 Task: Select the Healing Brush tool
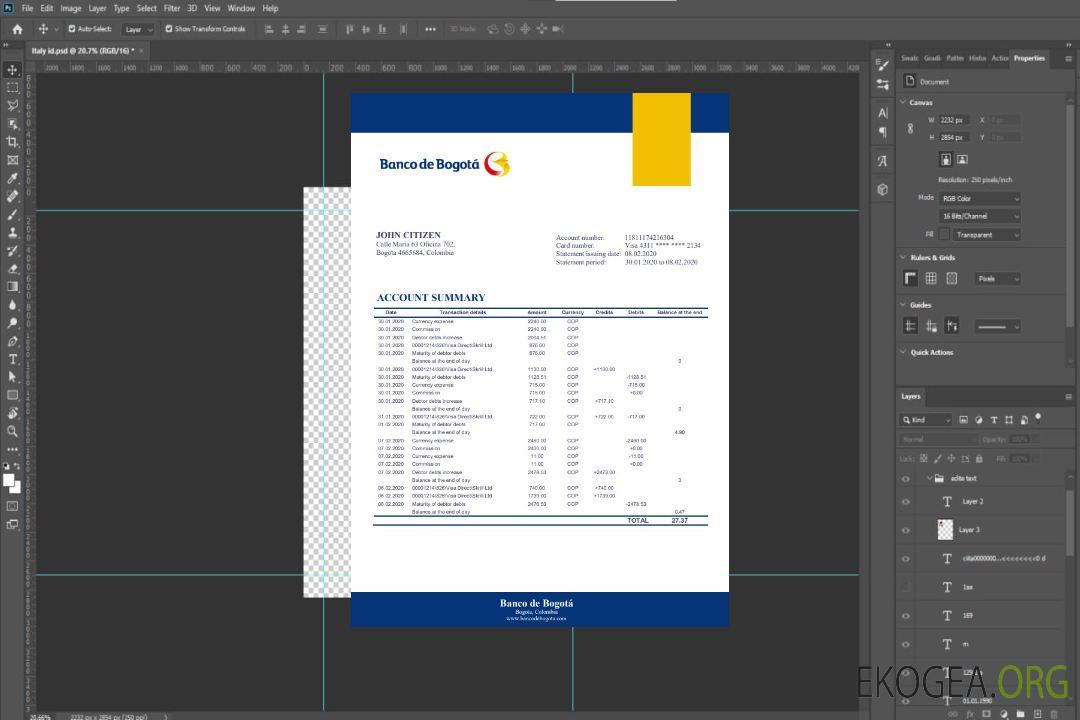click(12, 196)
